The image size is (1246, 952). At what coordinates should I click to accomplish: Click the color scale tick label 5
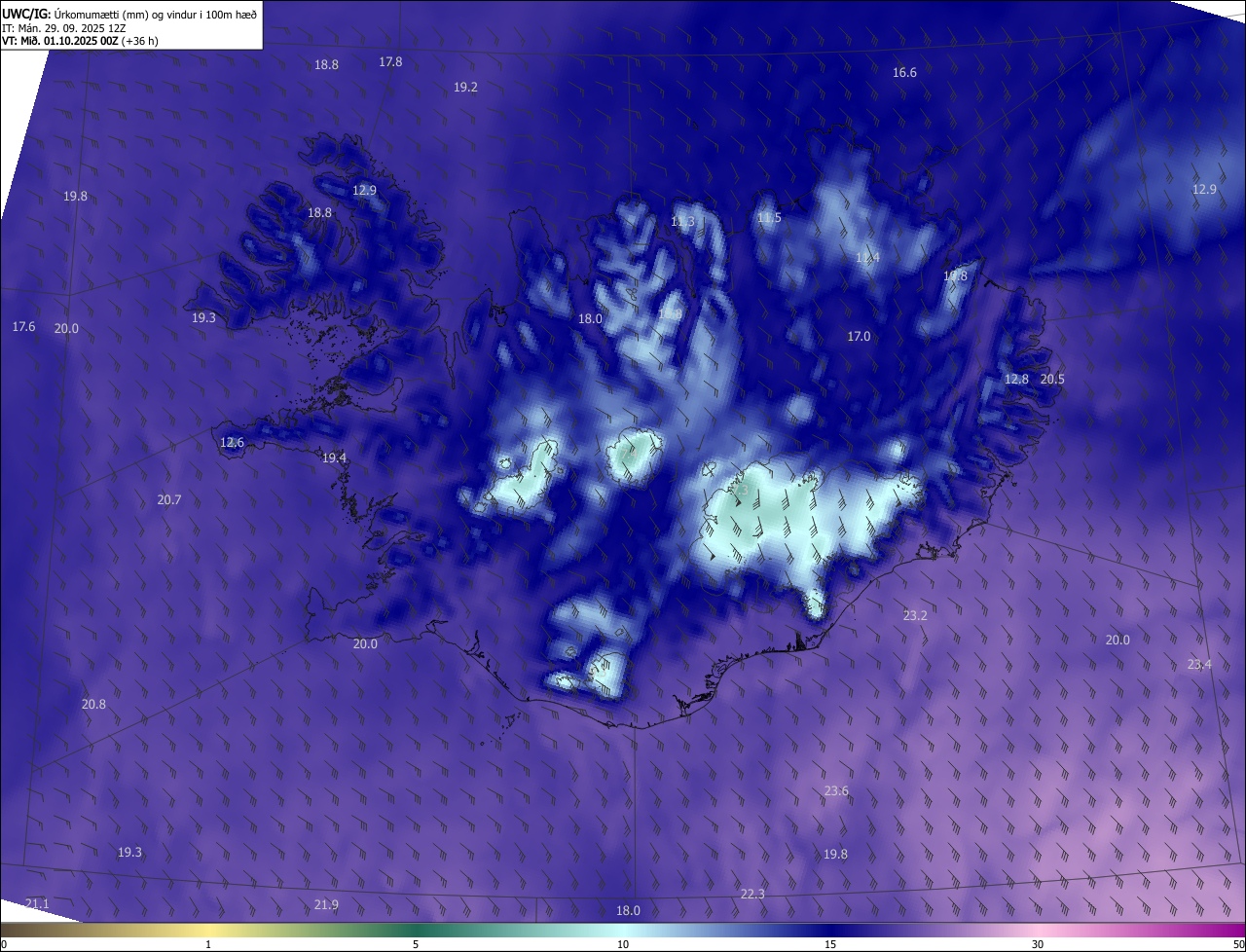(x=416, y=944)
